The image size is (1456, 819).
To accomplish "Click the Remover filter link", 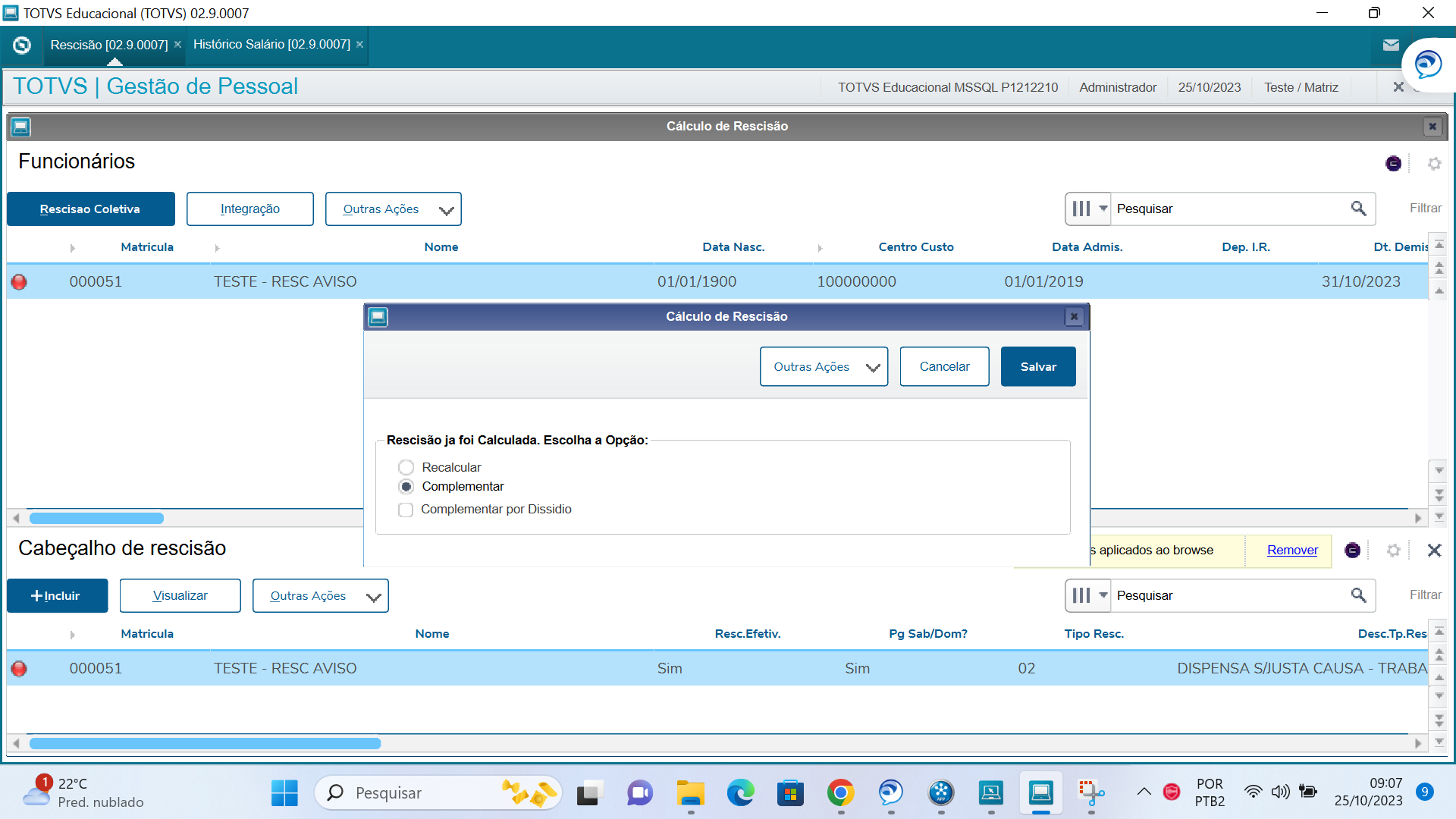I will tap(1292, 551).
